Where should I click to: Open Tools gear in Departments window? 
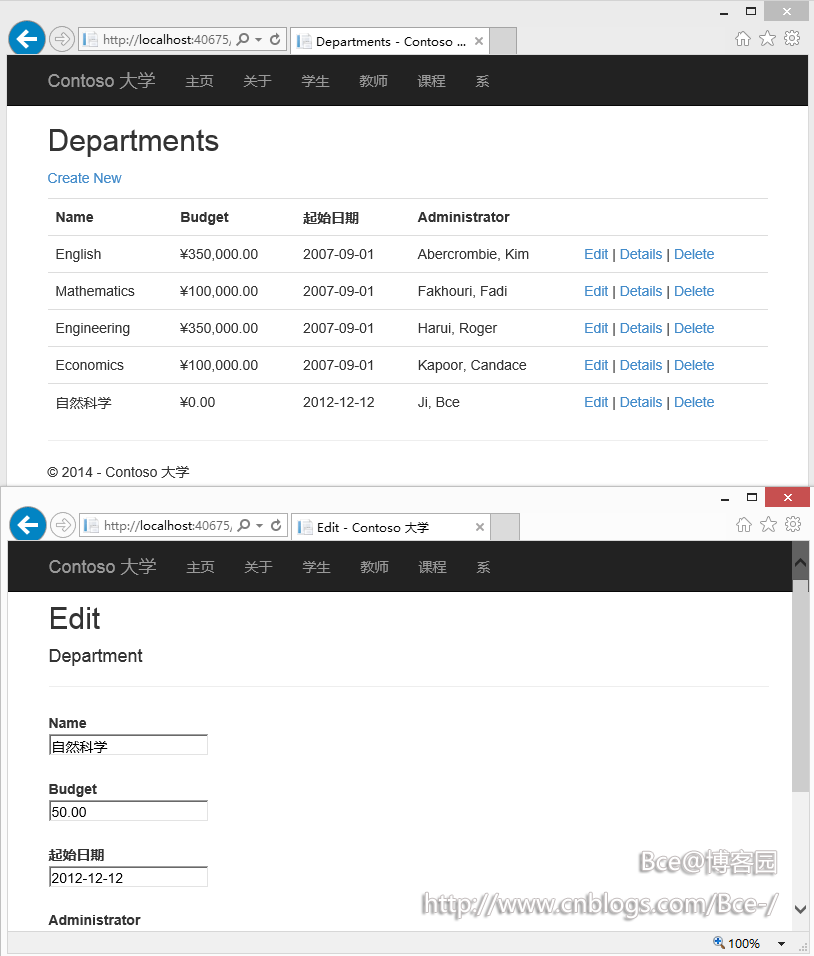791,38
